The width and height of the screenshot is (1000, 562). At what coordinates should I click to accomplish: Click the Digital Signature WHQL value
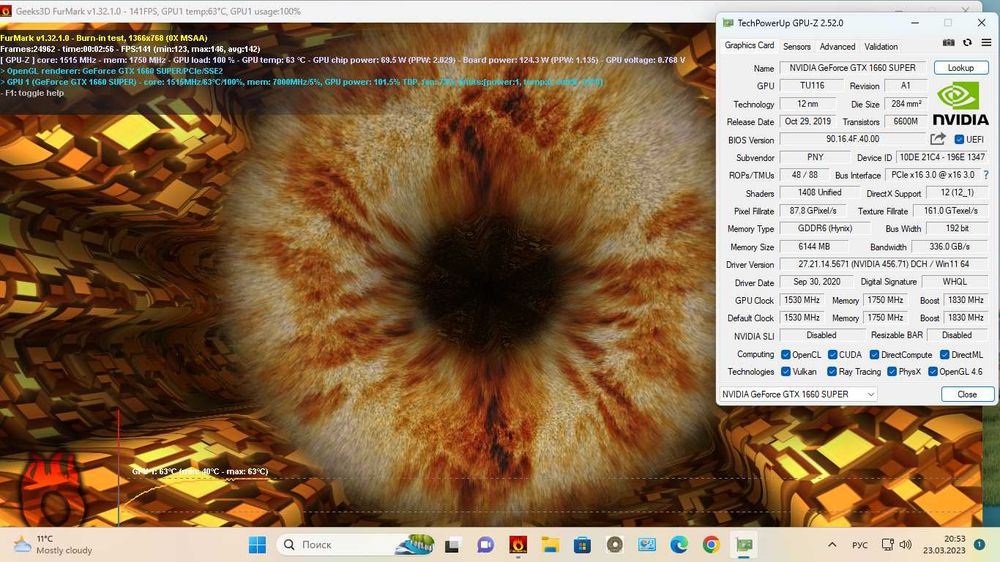point(954,281)
